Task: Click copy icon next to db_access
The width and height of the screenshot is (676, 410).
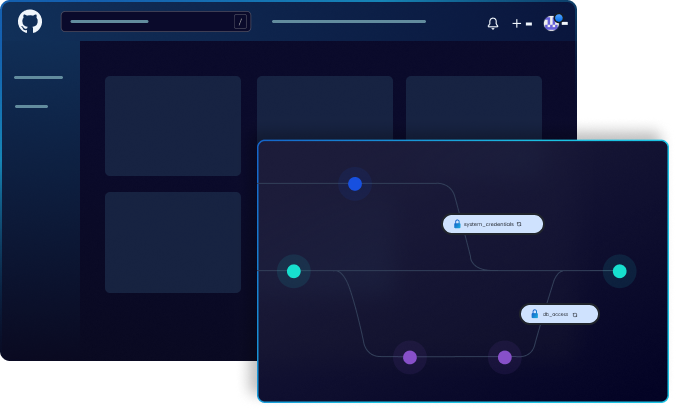Action: point(575,314)
